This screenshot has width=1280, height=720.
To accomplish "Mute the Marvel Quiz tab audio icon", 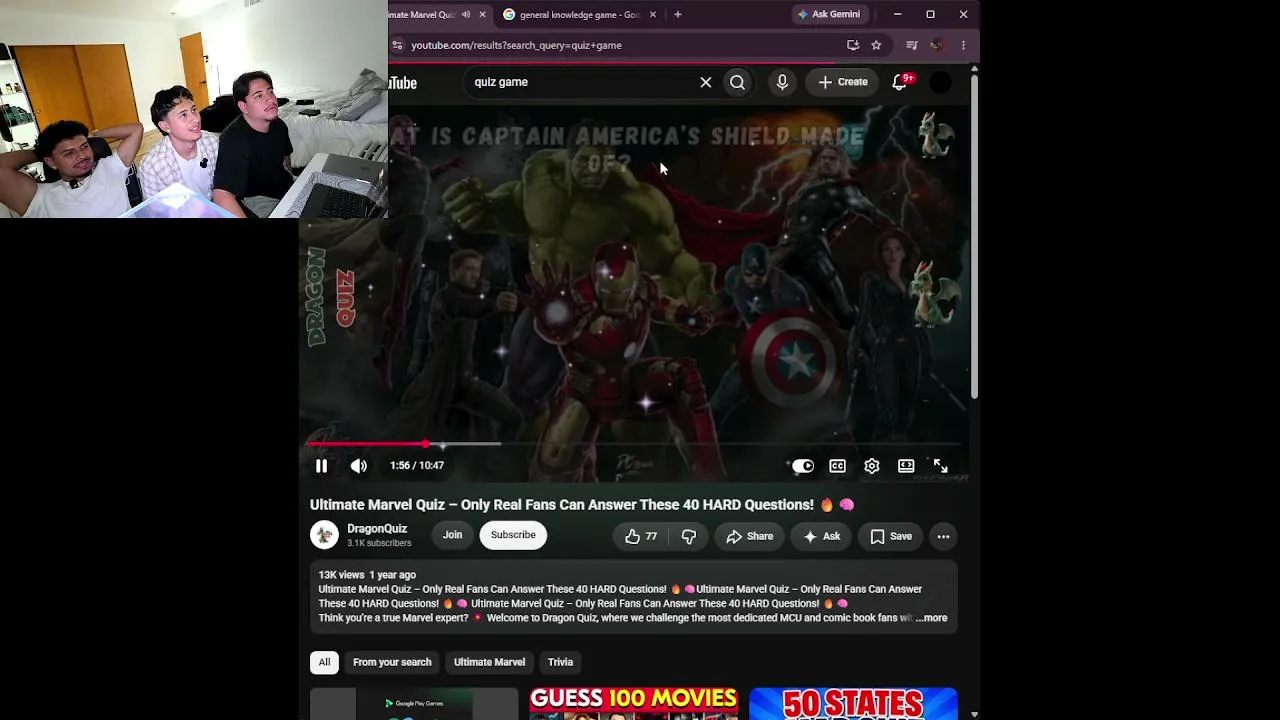I will click(465, 15).
